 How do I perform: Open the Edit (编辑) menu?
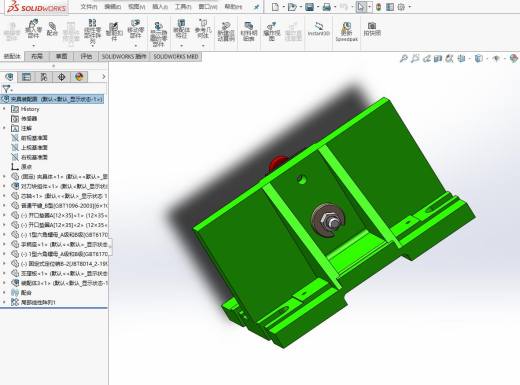[x=112, y=7]
